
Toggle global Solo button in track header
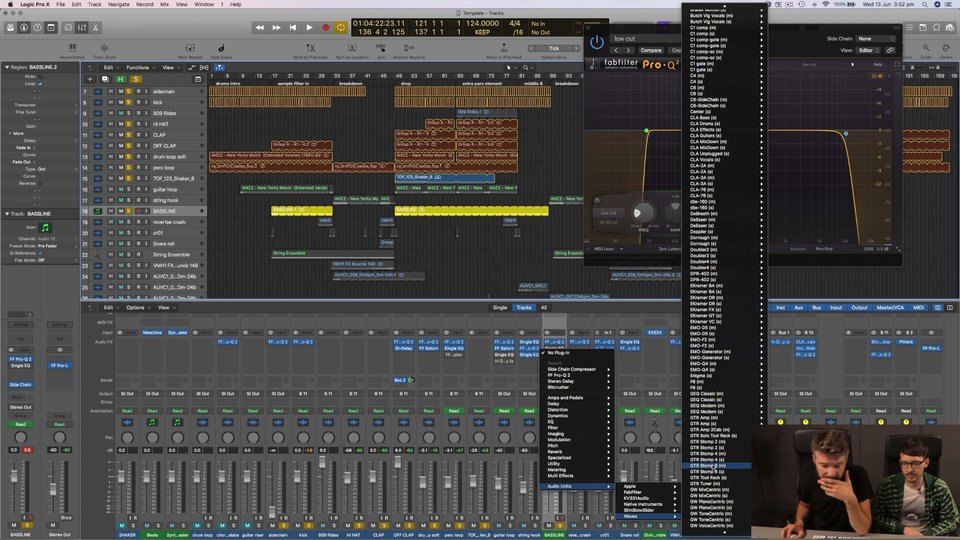[x=135, y=80]
